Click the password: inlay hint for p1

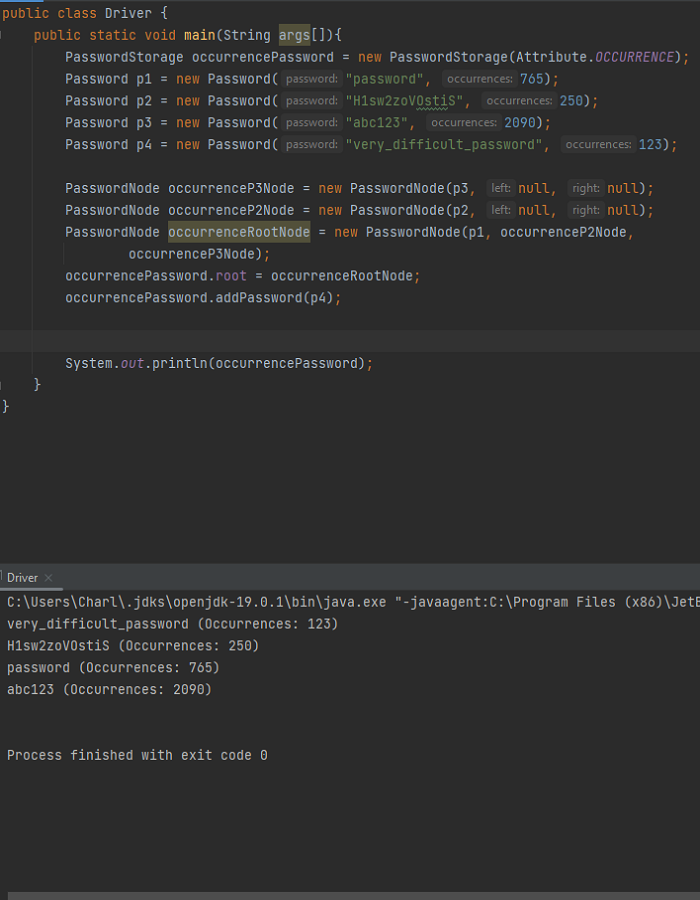click(x=312, y=79)
